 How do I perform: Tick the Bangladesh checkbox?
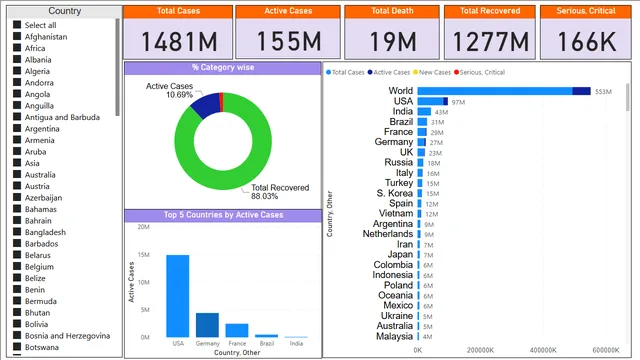(x=17, y=232)
